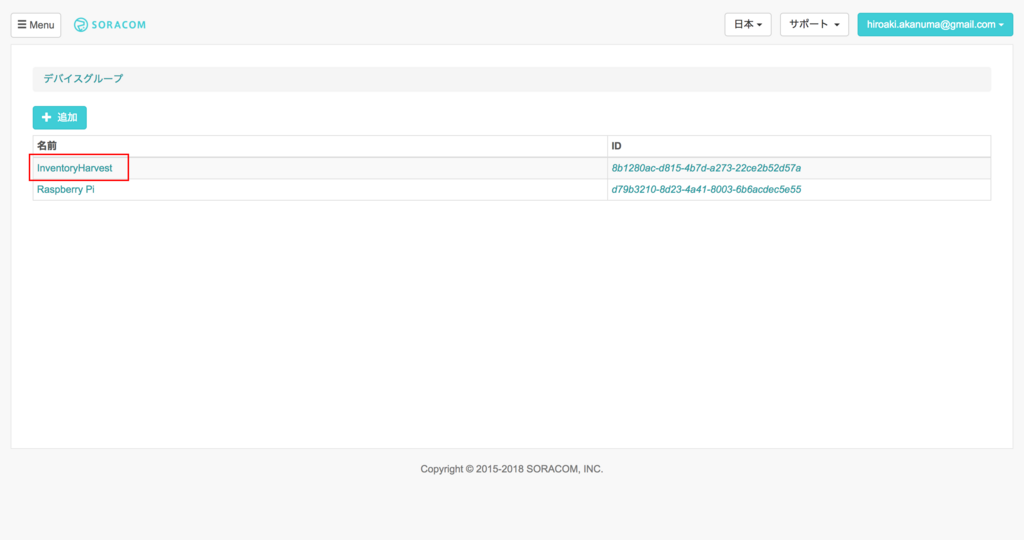This screenshot has width=1024, height=540.
Task: Click ID d79b3210-8d23-4a41-8003-6b6acdec5e55
Action: [706, 189]
